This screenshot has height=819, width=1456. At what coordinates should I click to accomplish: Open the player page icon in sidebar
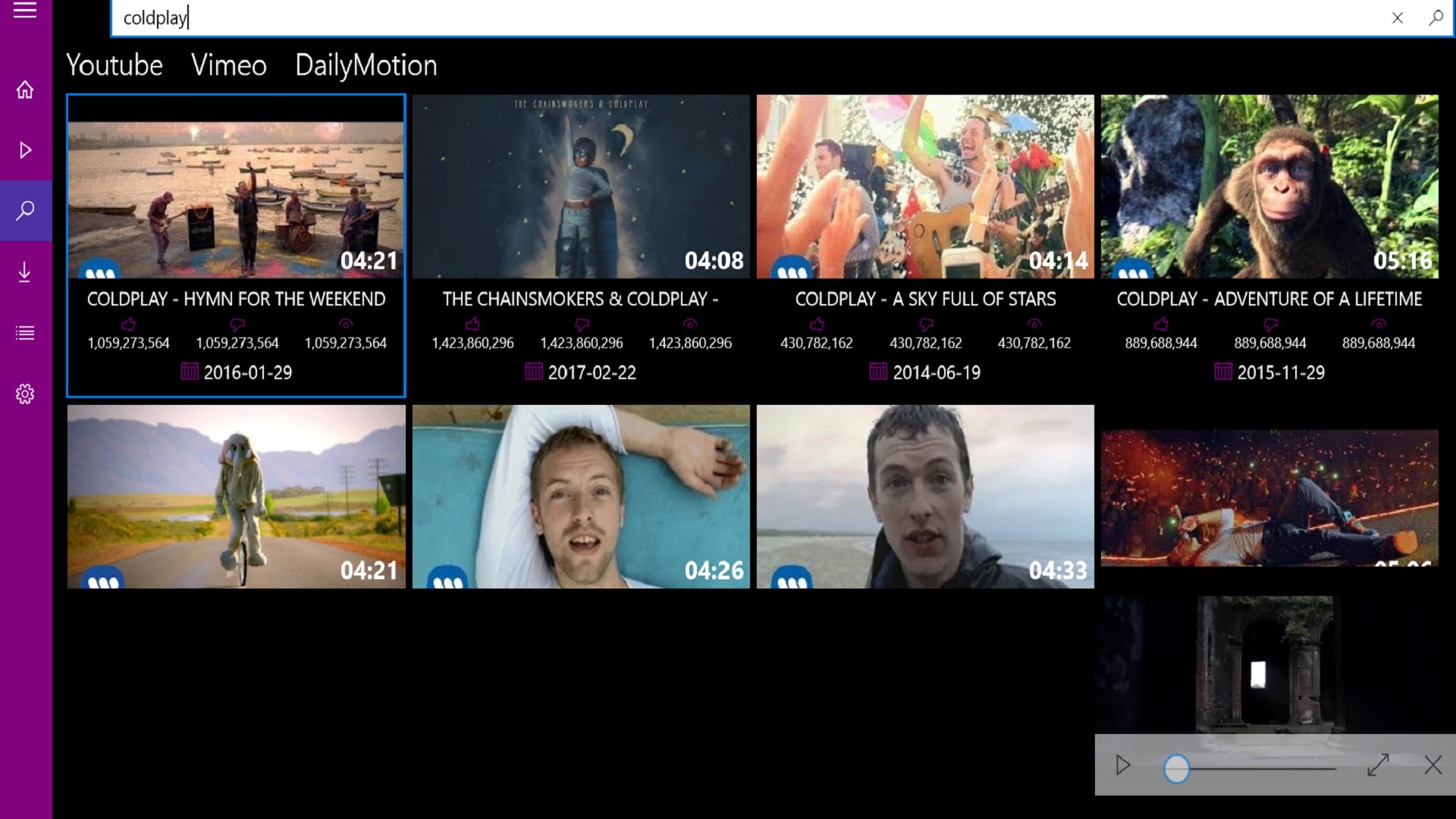[25, 150]
